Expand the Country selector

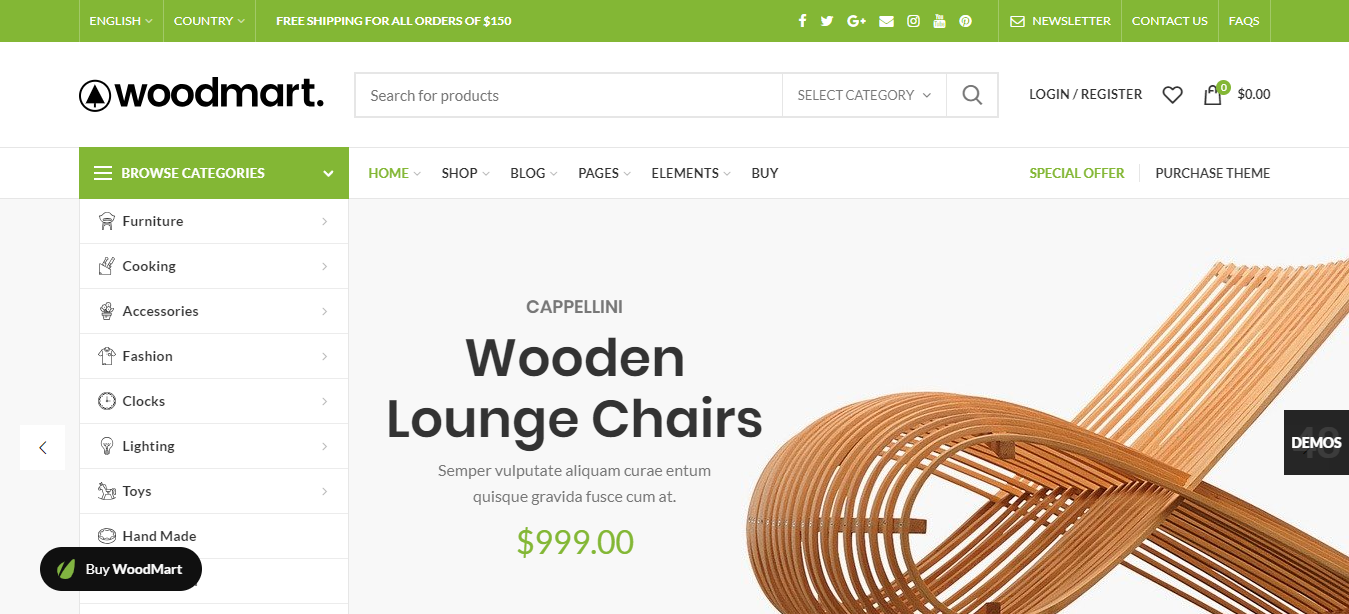pos(209,21)
